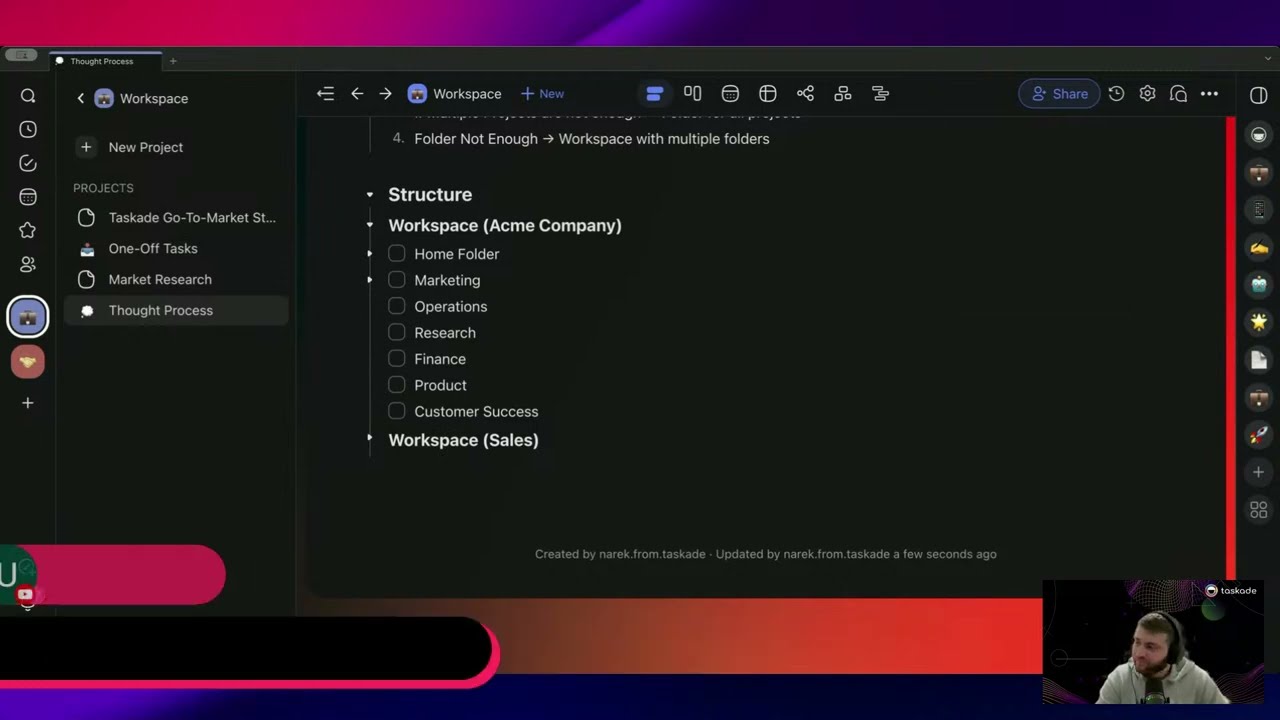Expand the Home Folder item arrow
1280x720 pixels.
[x=369, y=254]
